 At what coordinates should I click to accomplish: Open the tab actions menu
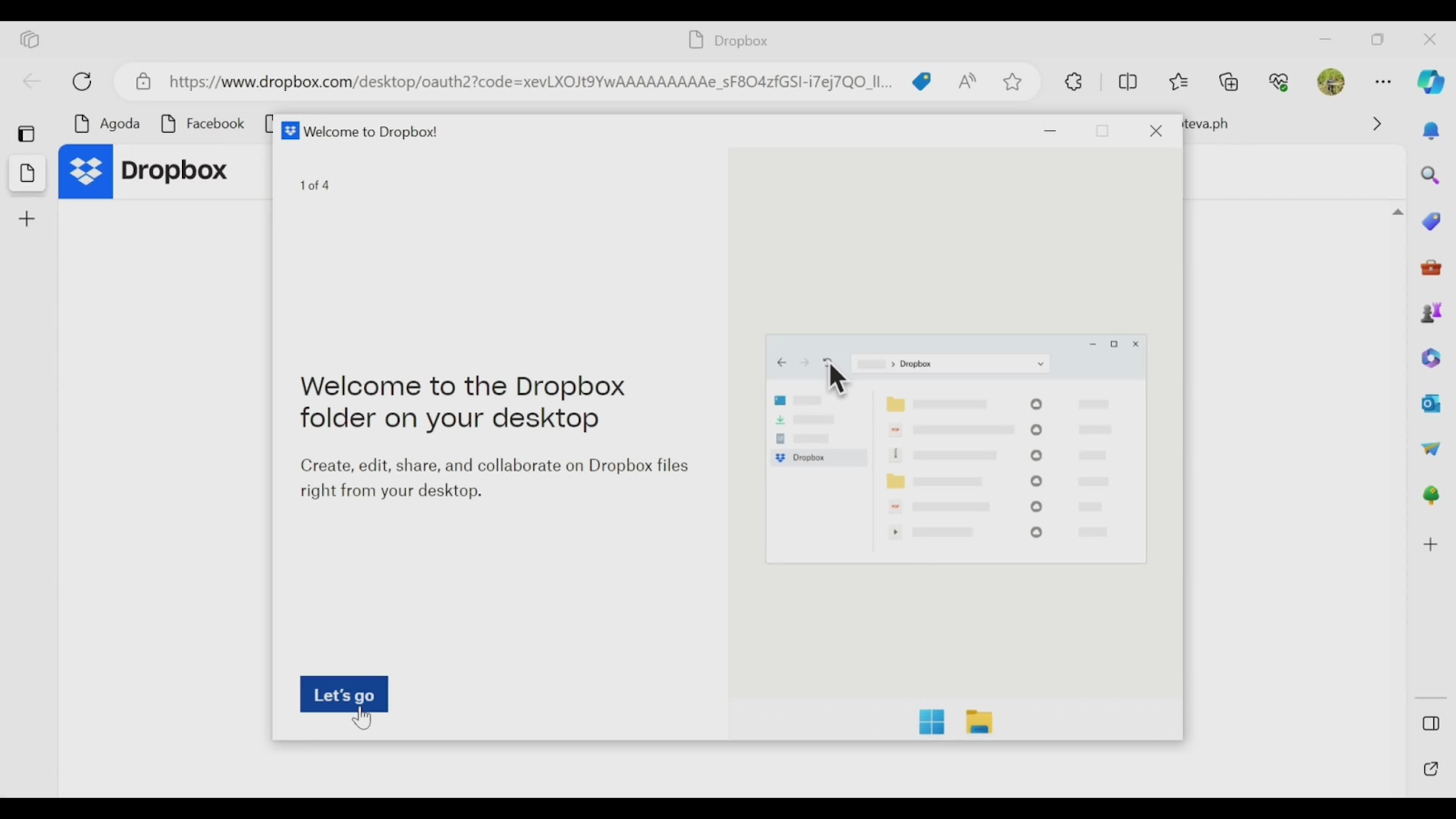(x=28, y=39)
